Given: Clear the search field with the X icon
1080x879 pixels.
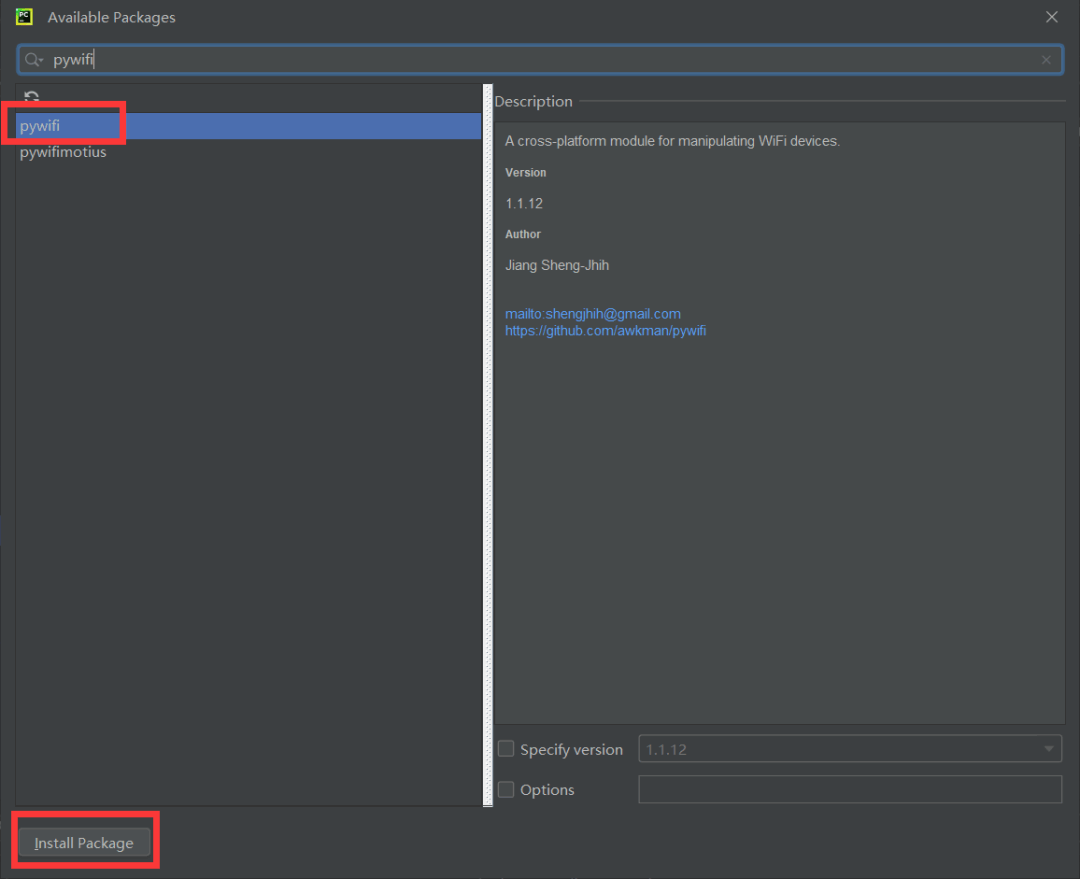Looking at the screenshot, I should pyautogui.click(x=1046, y=60).
